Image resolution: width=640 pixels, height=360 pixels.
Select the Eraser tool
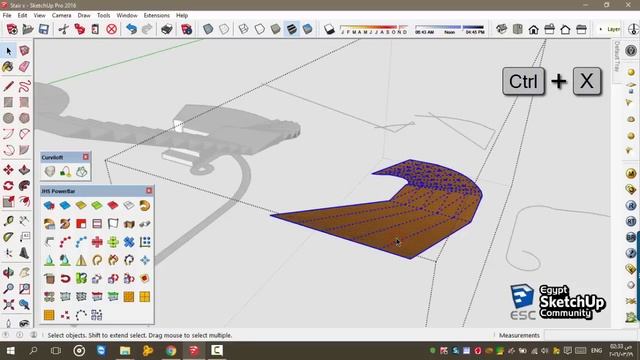pos(24,67)
